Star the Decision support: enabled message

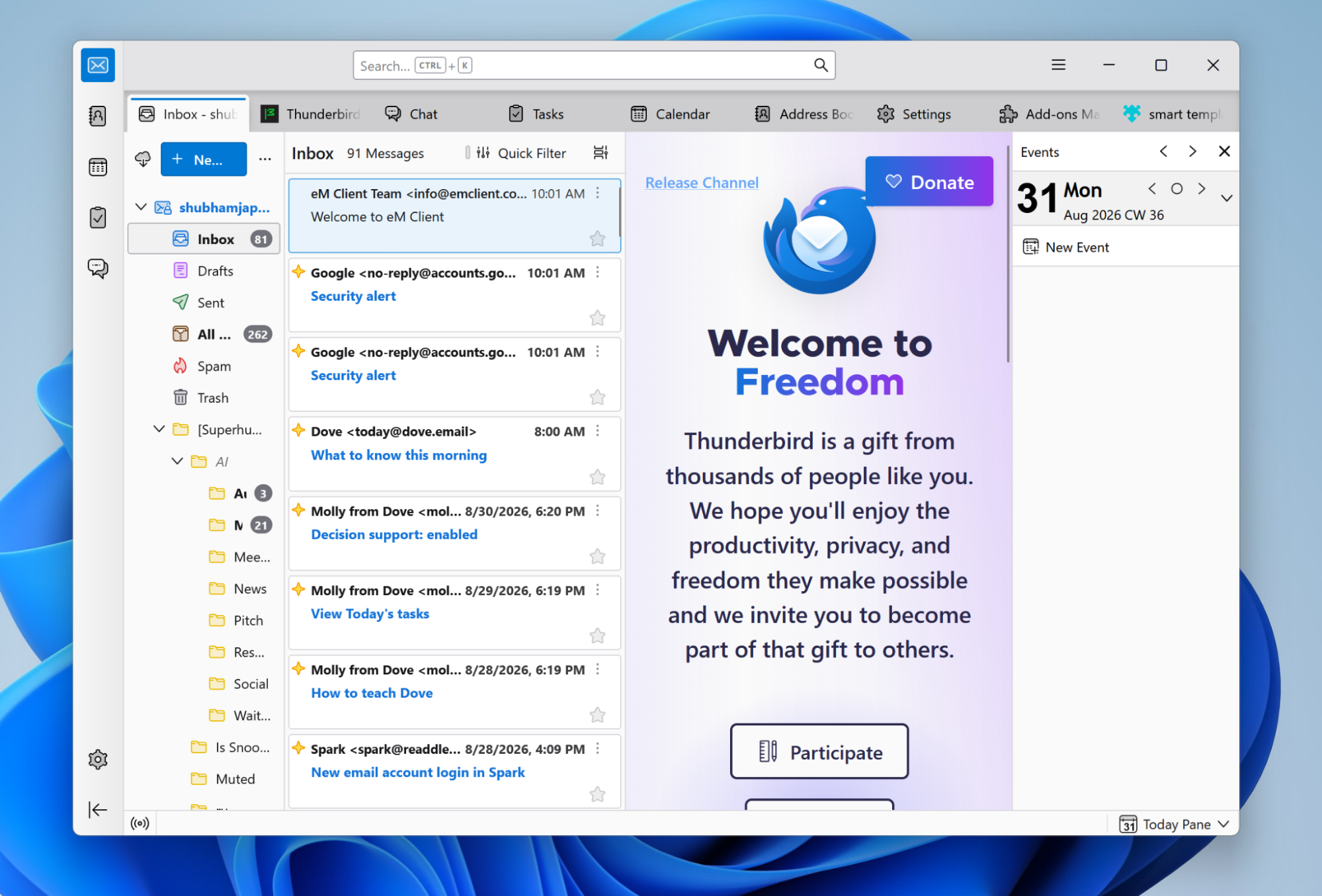coord(598,556)
